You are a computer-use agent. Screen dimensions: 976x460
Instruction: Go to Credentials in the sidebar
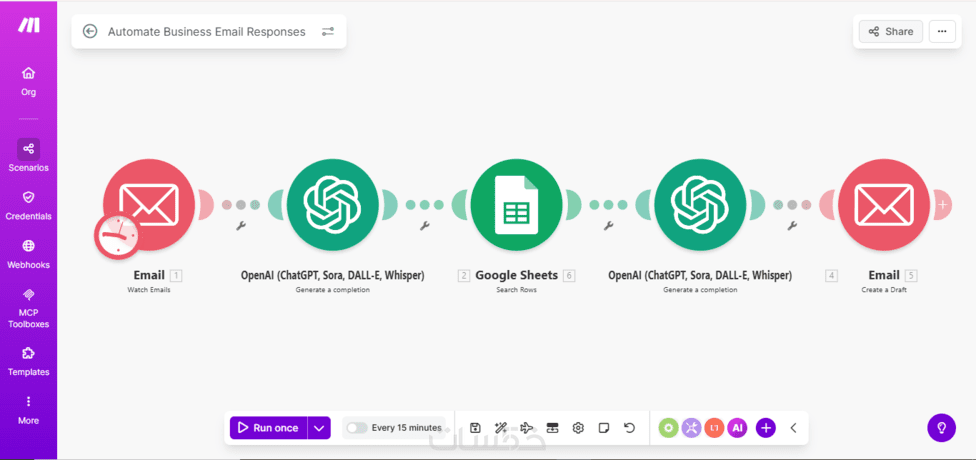(29, 206)
